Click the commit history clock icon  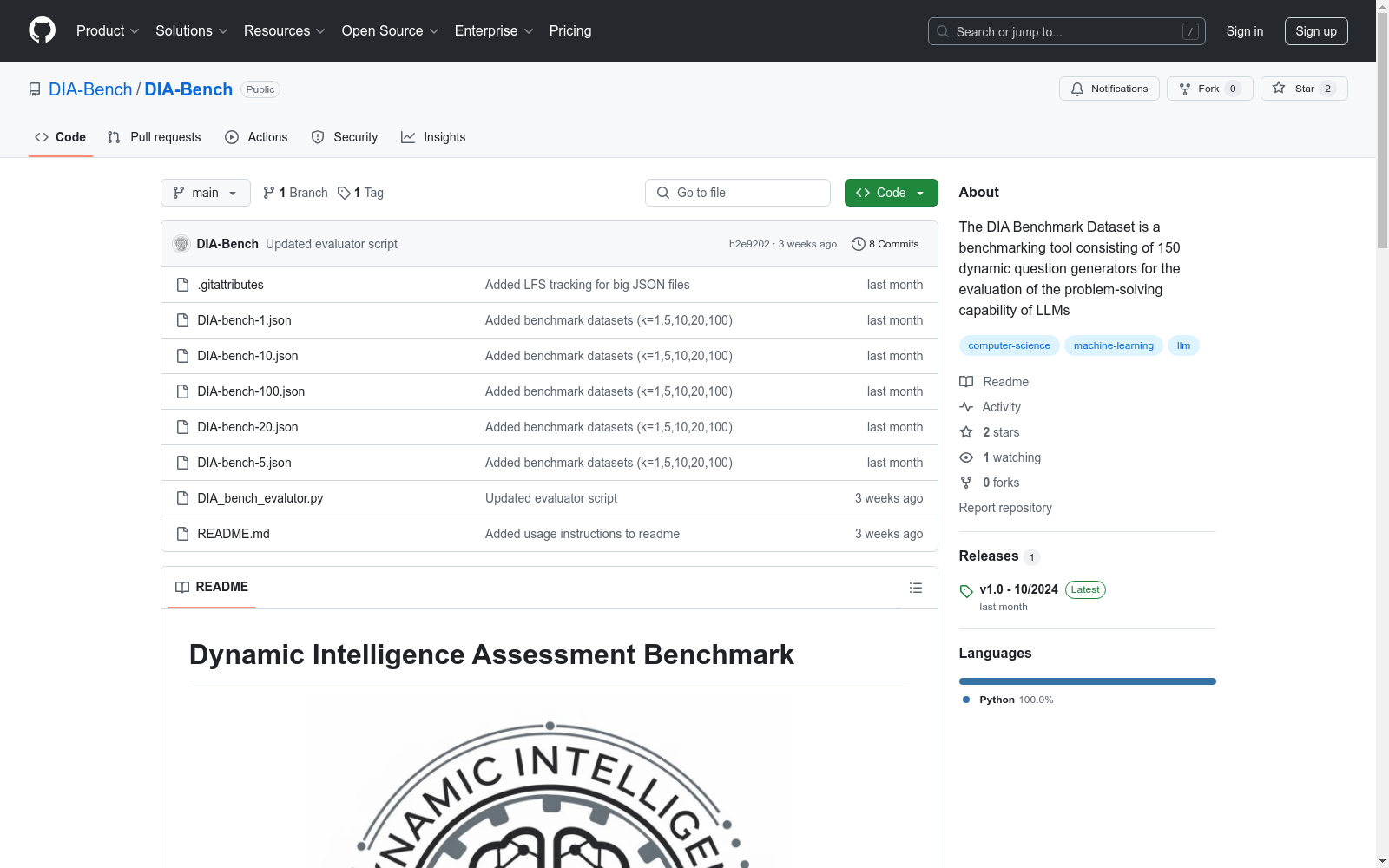pyautogui.click(x=859, y=244)
